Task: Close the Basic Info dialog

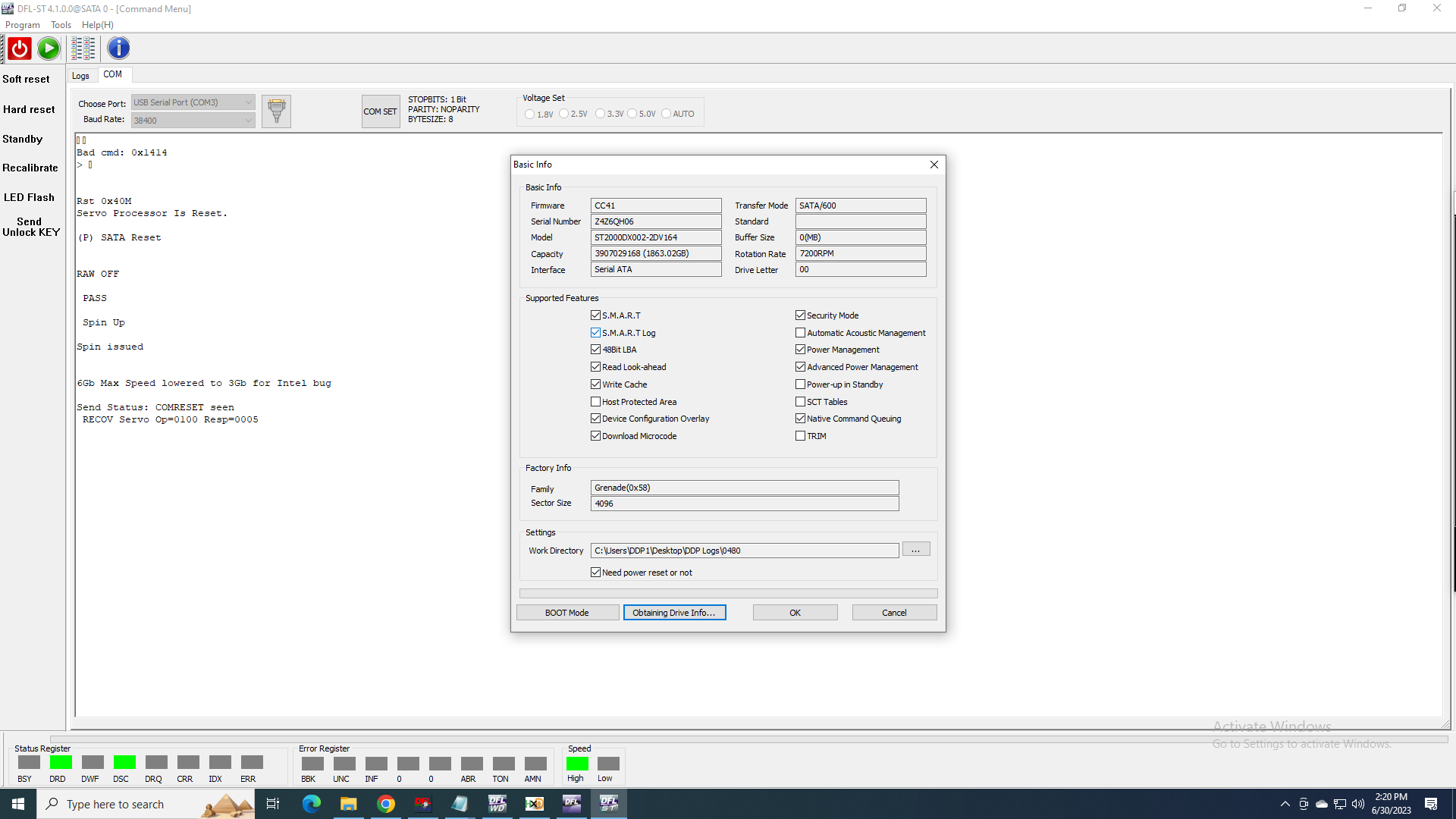Action: click(x=934, y=165)
